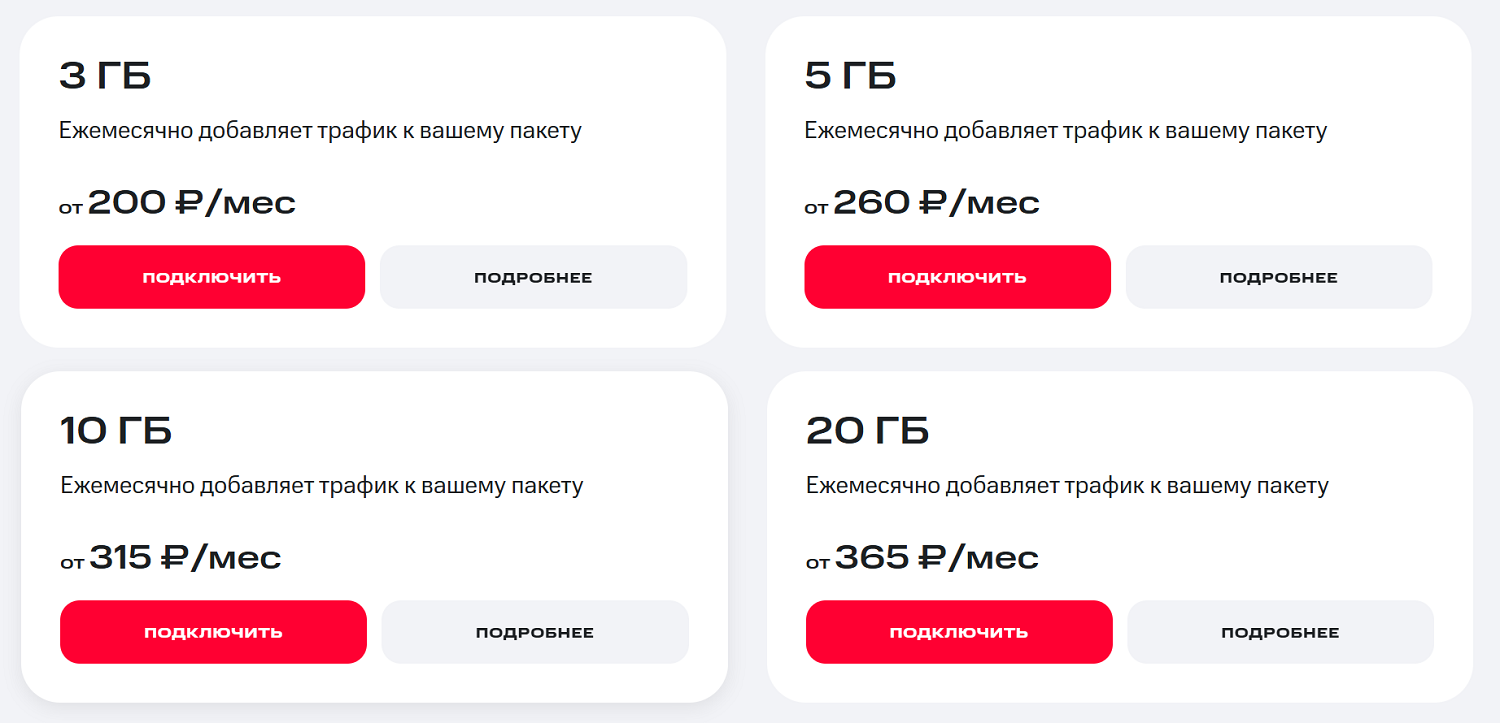Select the 20 ГБ package title

(868, 430)
